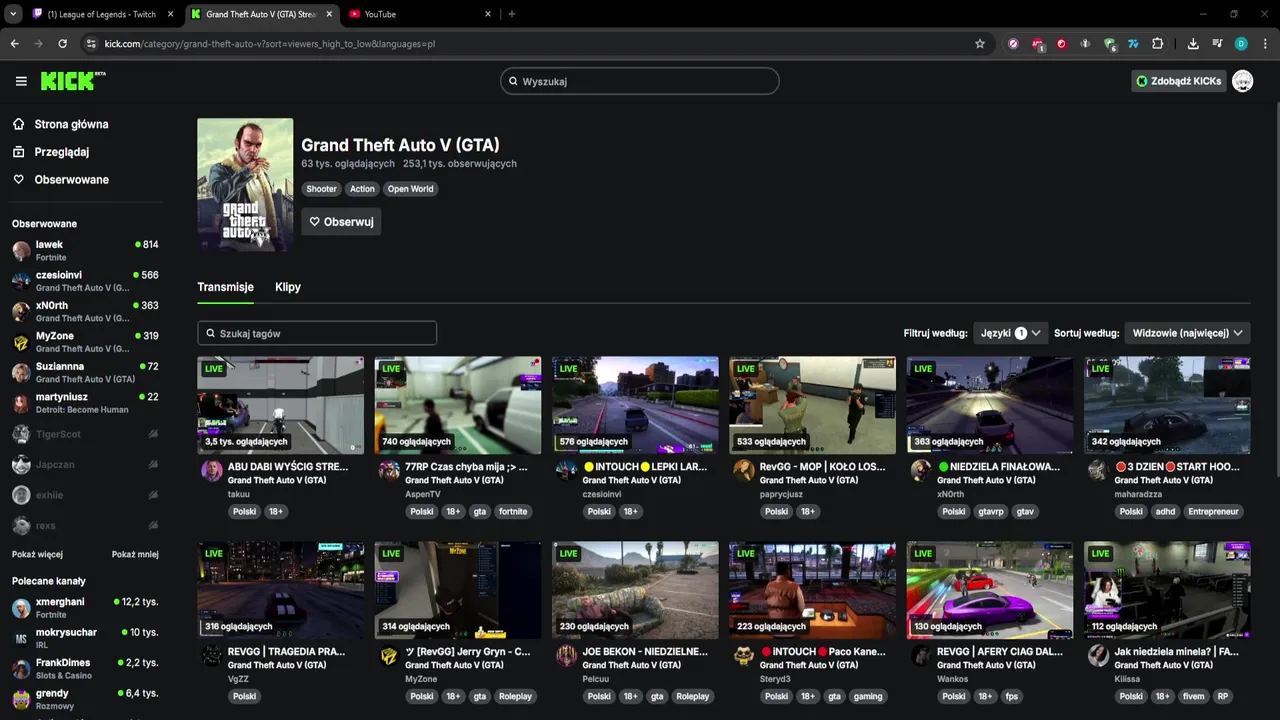Screen dimensions: 1280x720
Task: Click Zdobądź KICKs button
Action: [x=1178, y=81]
